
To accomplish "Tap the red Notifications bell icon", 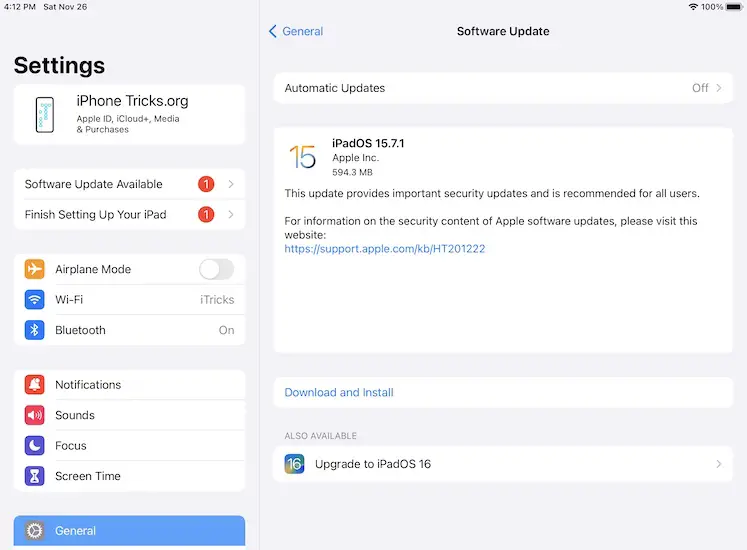I will (x=35, y=385).
